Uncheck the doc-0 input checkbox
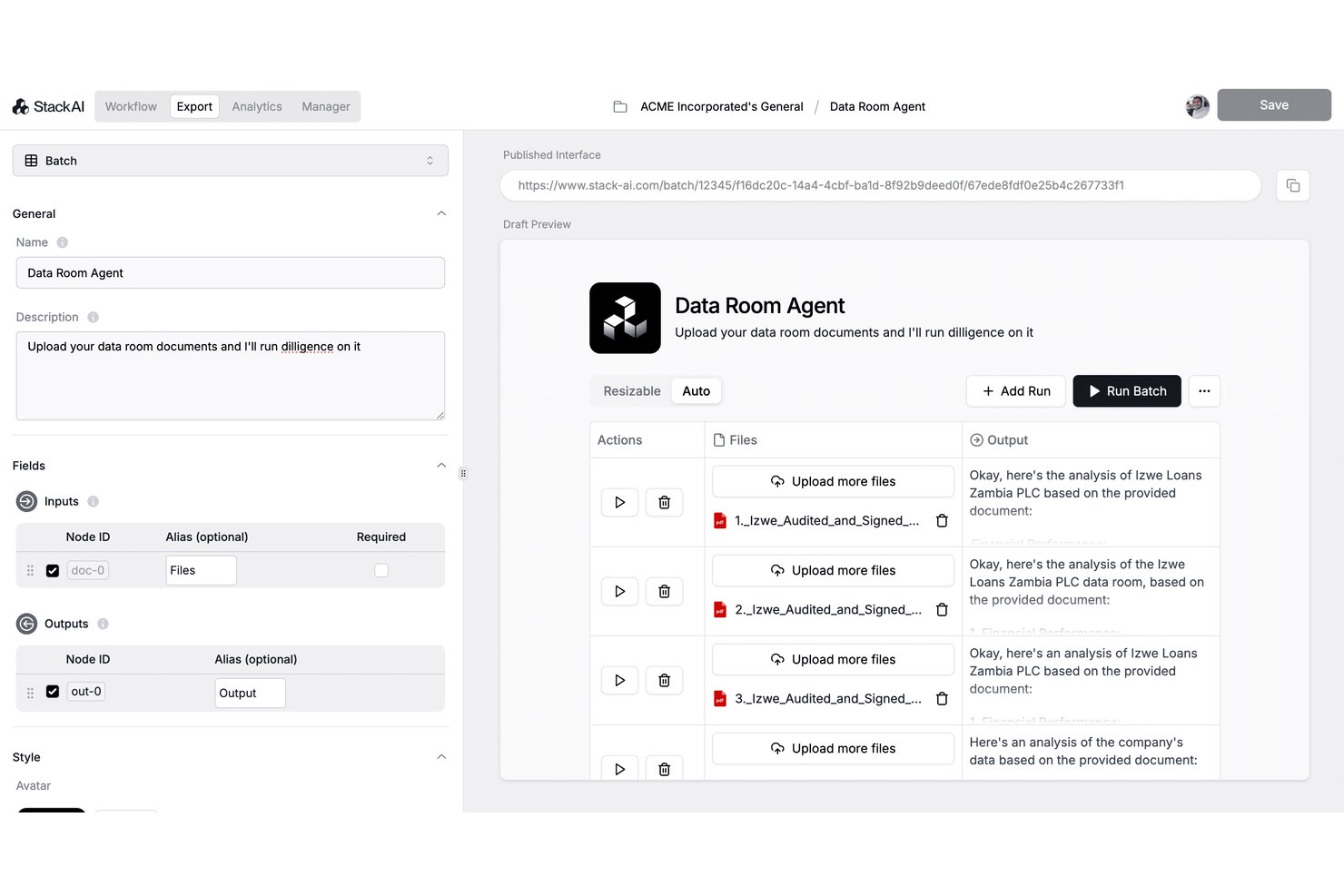The width and height of the screenshot is (1344, 896). tap(53, 570)
